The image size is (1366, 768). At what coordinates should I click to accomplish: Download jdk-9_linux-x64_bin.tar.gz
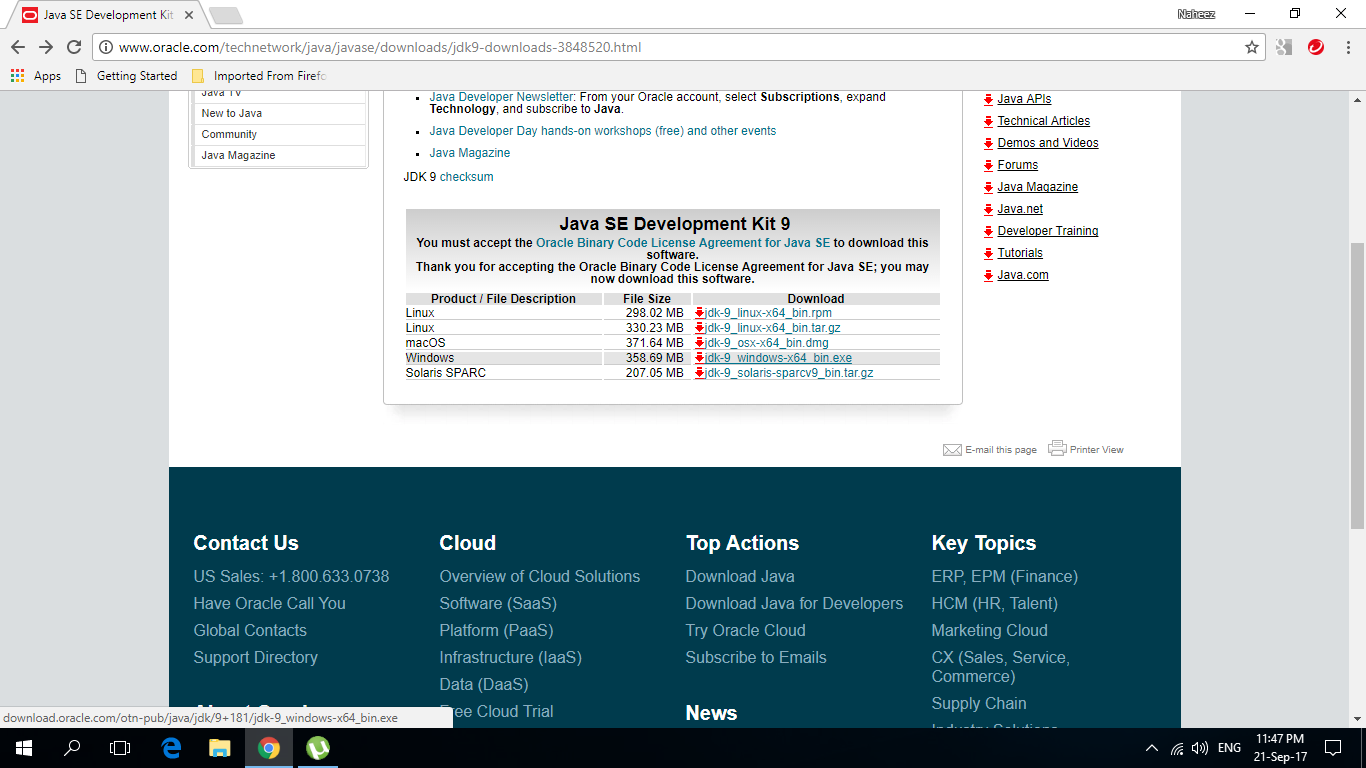click(x=773, y=328)
